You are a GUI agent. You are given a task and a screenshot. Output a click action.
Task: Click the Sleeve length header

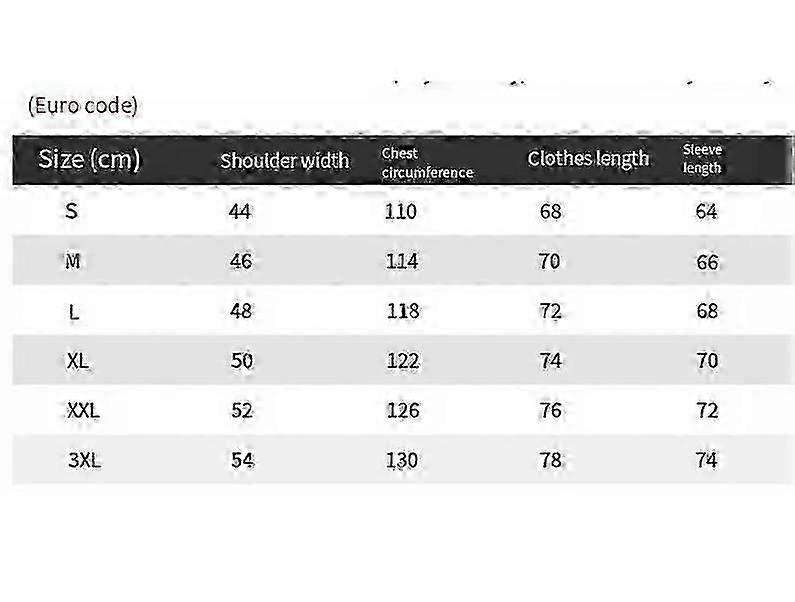[x=702, y=159]
